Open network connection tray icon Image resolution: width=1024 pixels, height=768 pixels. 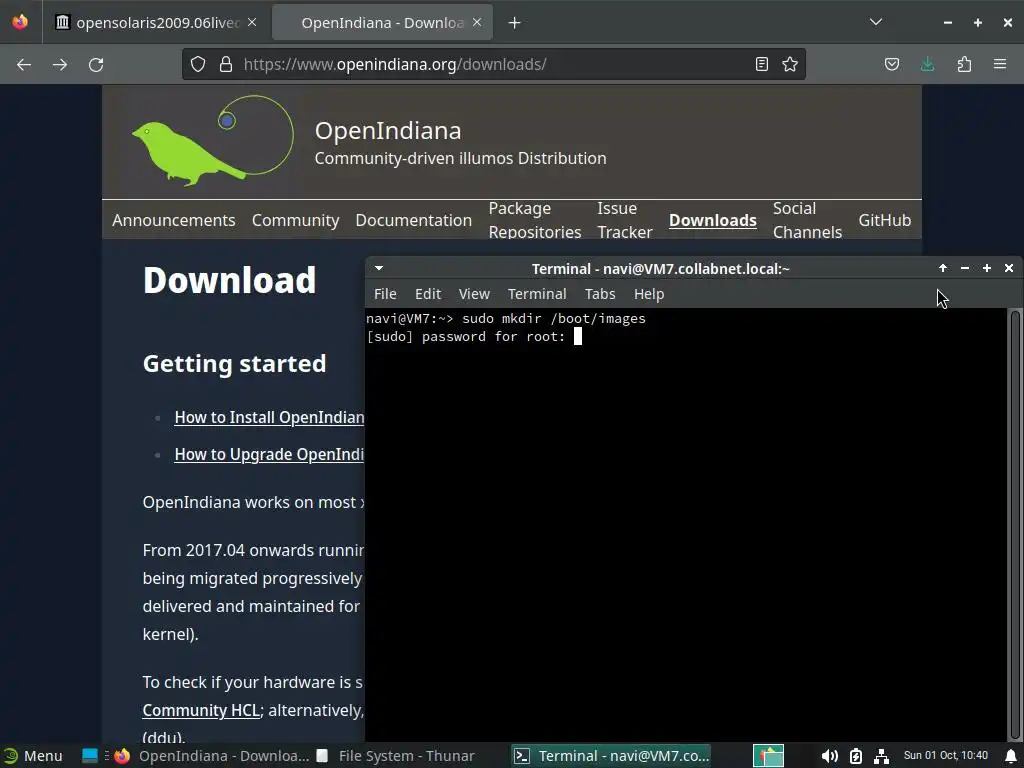point(881,756)
